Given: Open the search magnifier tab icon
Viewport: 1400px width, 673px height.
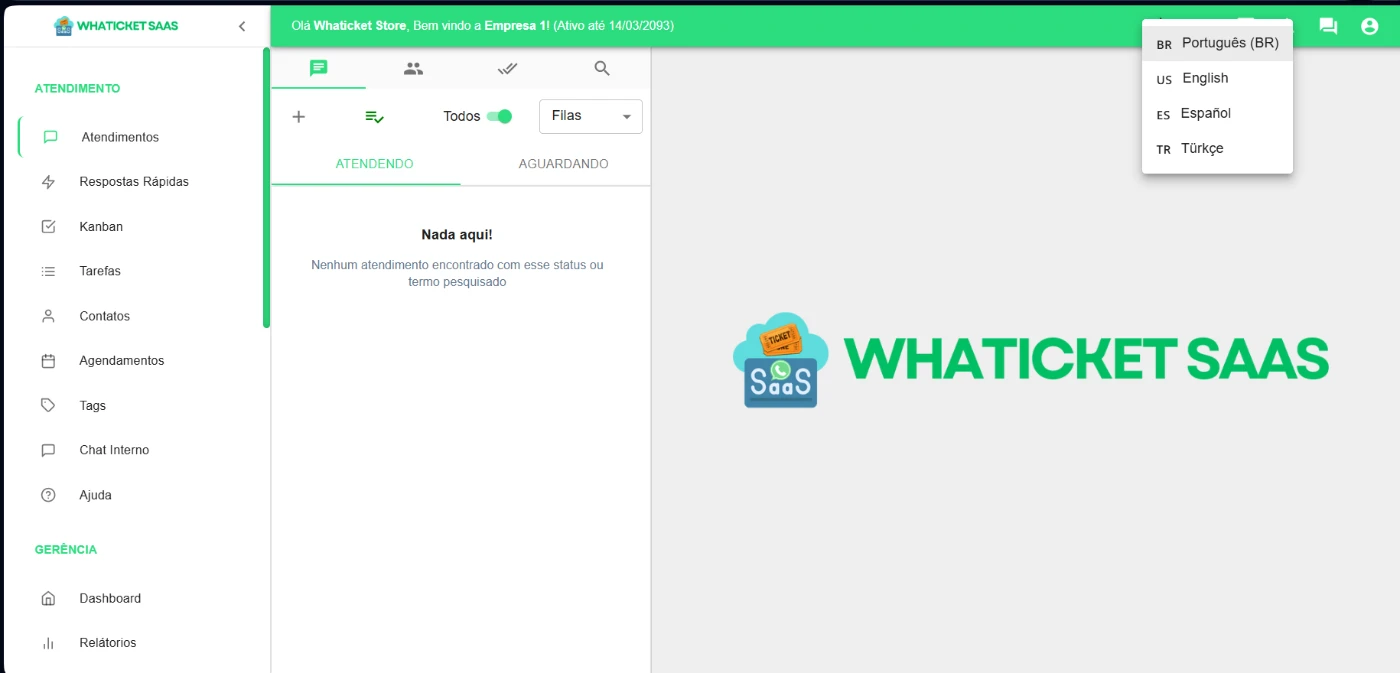Looking at the screenshot, I should click(602, 68).
